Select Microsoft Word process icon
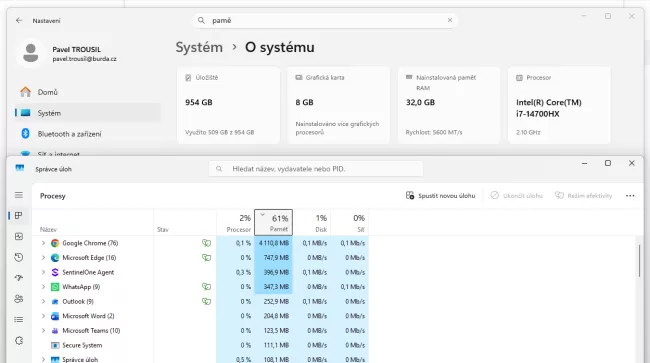The width and height of the screenshot is (650, 363). [55, 316]
